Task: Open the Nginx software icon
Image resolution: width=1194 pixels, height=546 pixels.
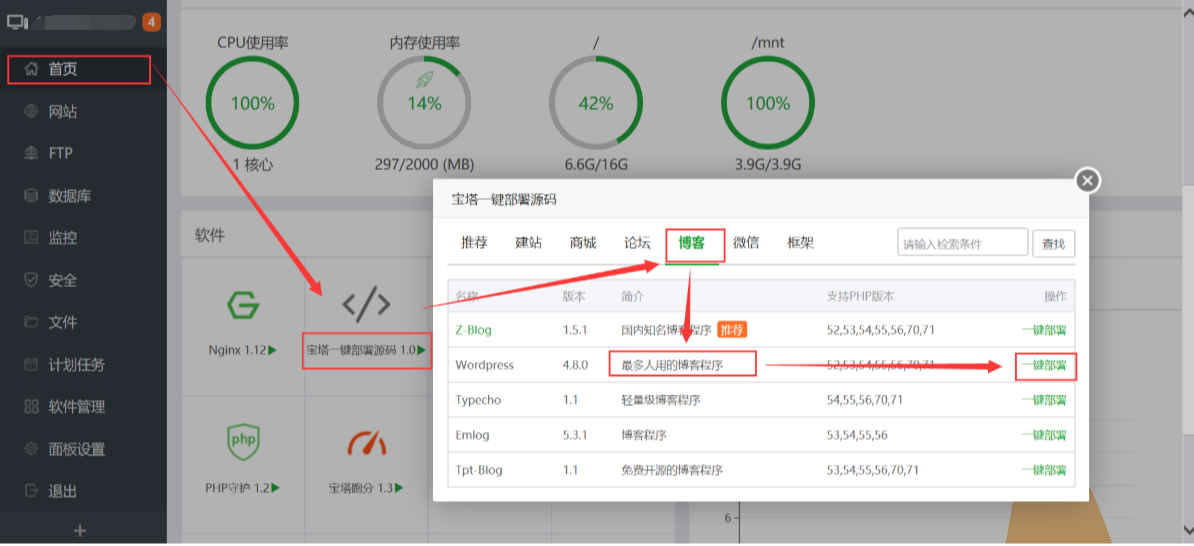Action: 244,305
